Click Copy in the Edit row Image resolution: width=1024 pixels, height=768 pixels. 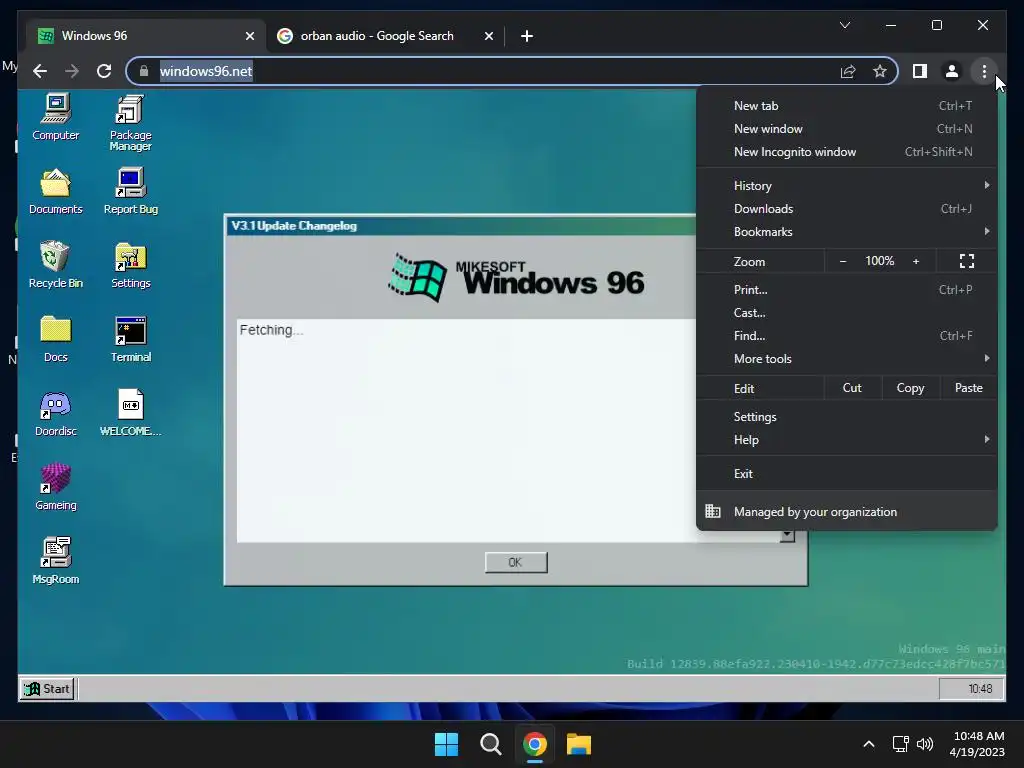[910, 388]
